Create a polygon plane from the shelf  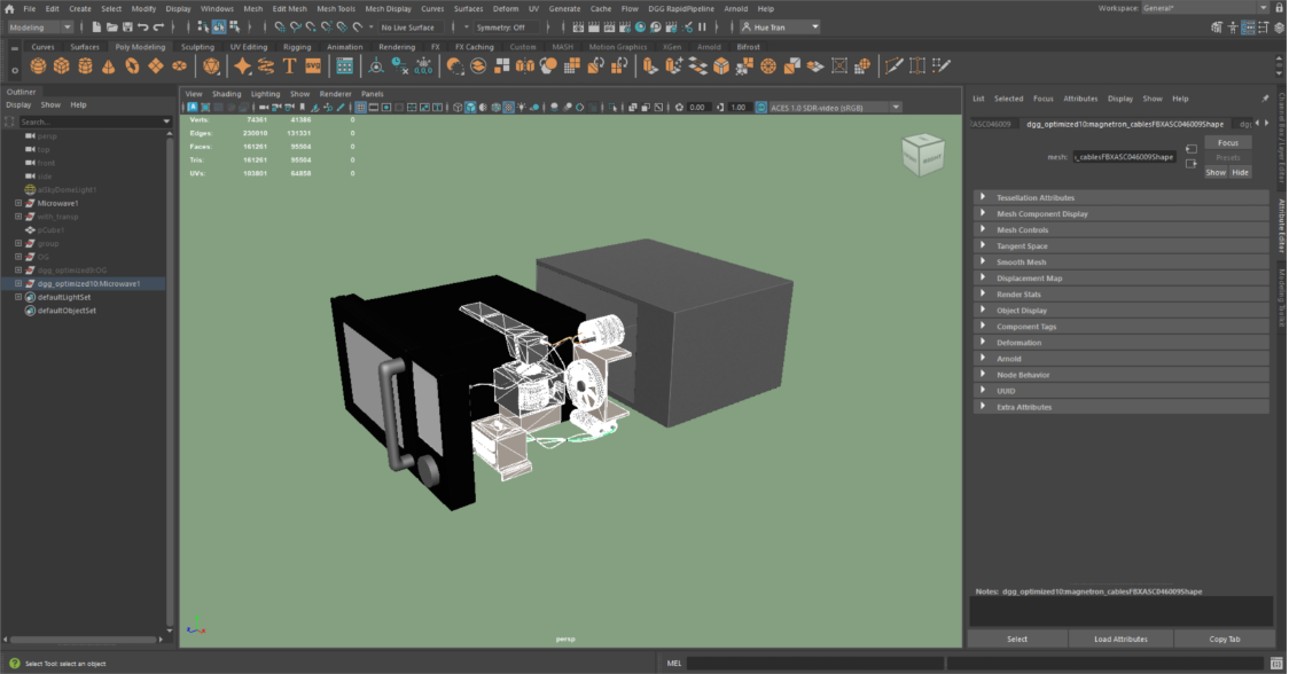(x=156, y=66)
